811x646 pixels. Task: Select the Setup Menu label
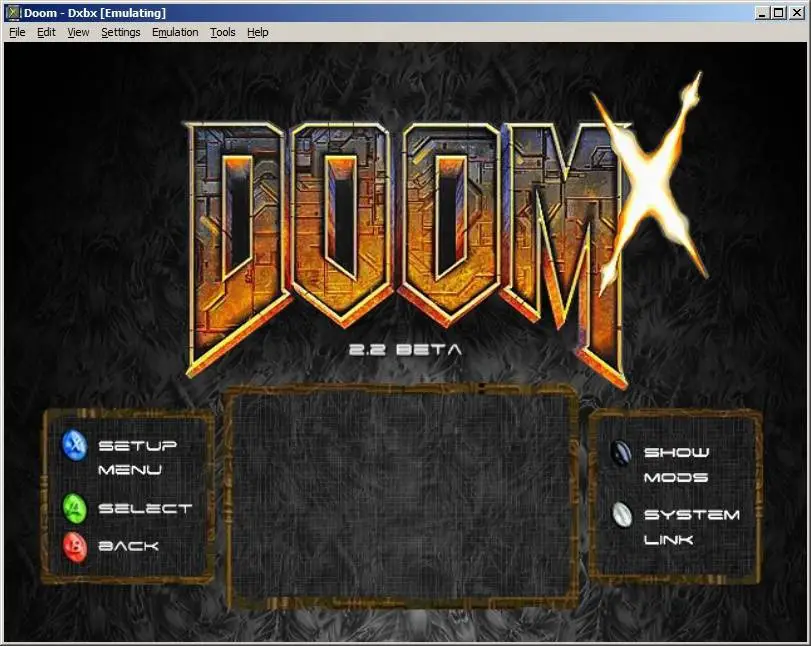pyautogui.click(x=138, y=457)
